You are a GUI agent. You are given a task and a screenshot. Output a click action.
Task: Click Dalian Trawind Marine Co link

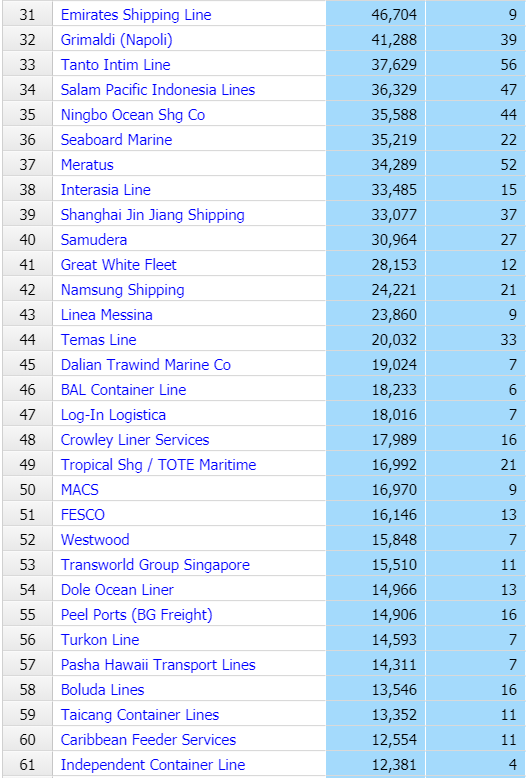click(x=146, y=365)
